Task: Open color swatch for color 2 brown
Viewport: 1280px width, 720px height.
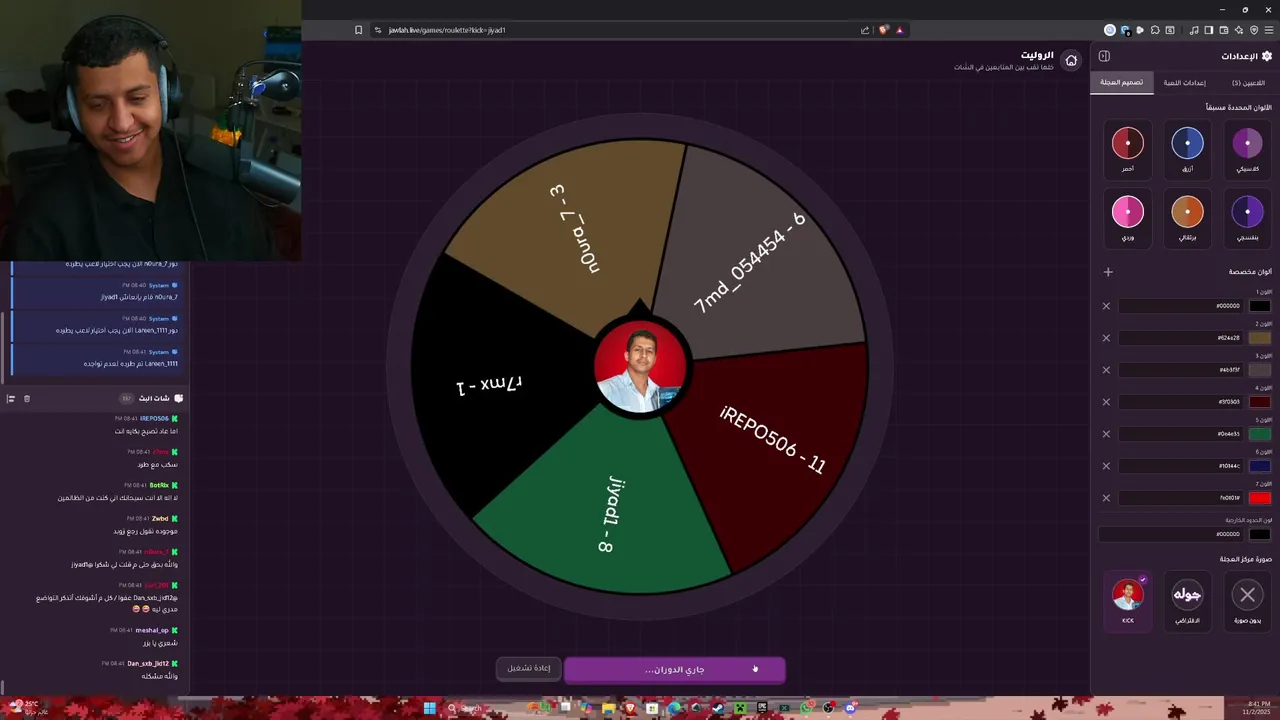Action: pyautogui.click(x=1259, y=338)
